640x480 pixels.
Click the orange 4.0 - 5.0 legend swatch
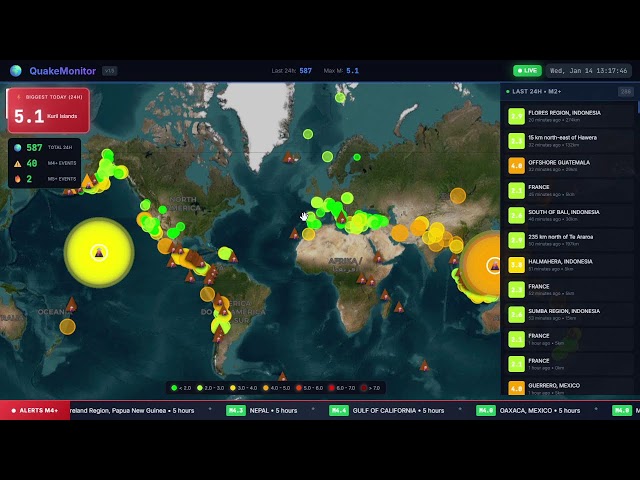[266, 388]
